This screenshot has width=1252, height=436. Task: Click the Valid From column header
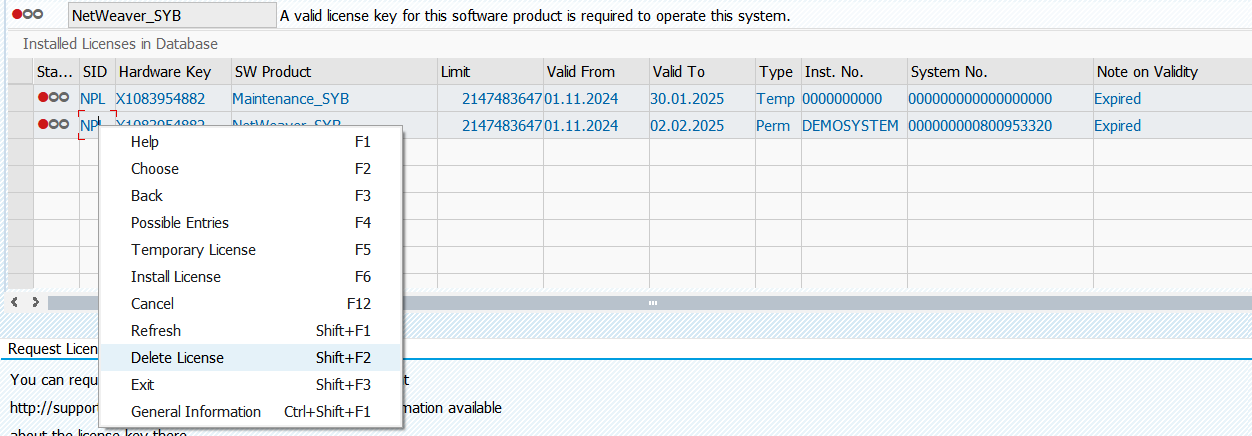[596, 72]
